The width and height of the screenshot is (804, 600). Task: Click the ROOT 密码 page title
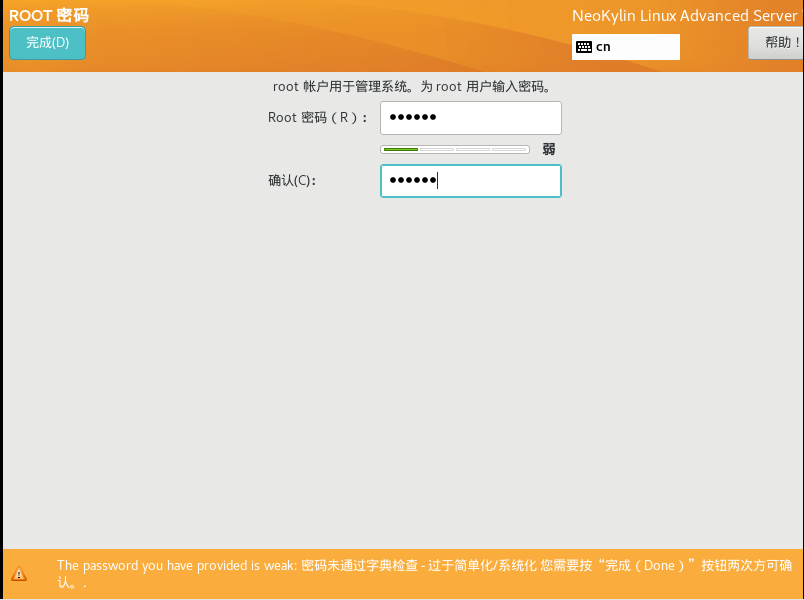click(49, 15)
